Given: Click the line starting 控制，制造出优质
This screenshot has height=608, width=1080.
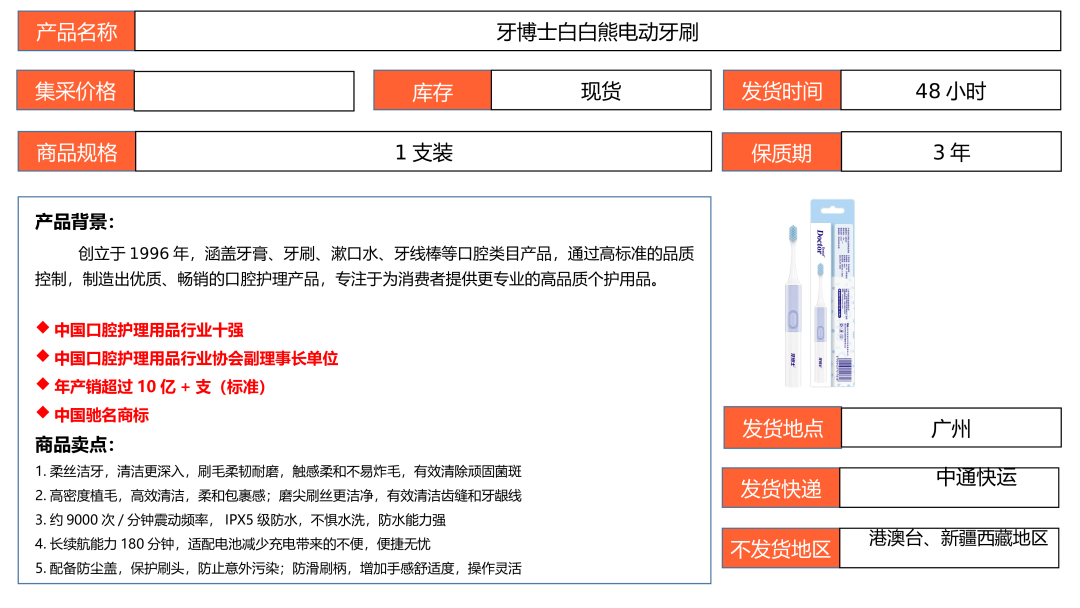Looking at the screenshot, I should (x=347, y=279).
